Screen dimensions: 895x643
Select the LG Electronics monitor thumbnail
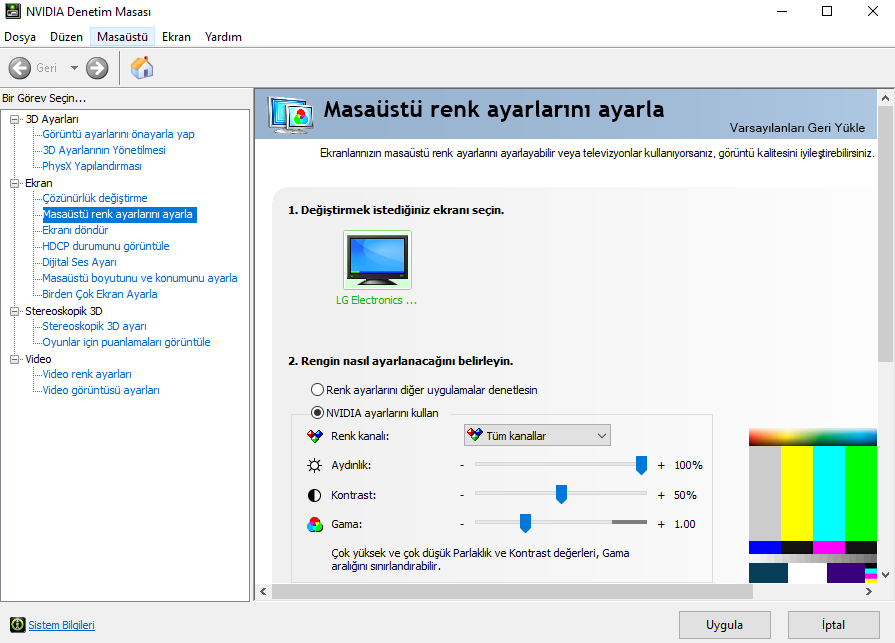coord(377,260)
